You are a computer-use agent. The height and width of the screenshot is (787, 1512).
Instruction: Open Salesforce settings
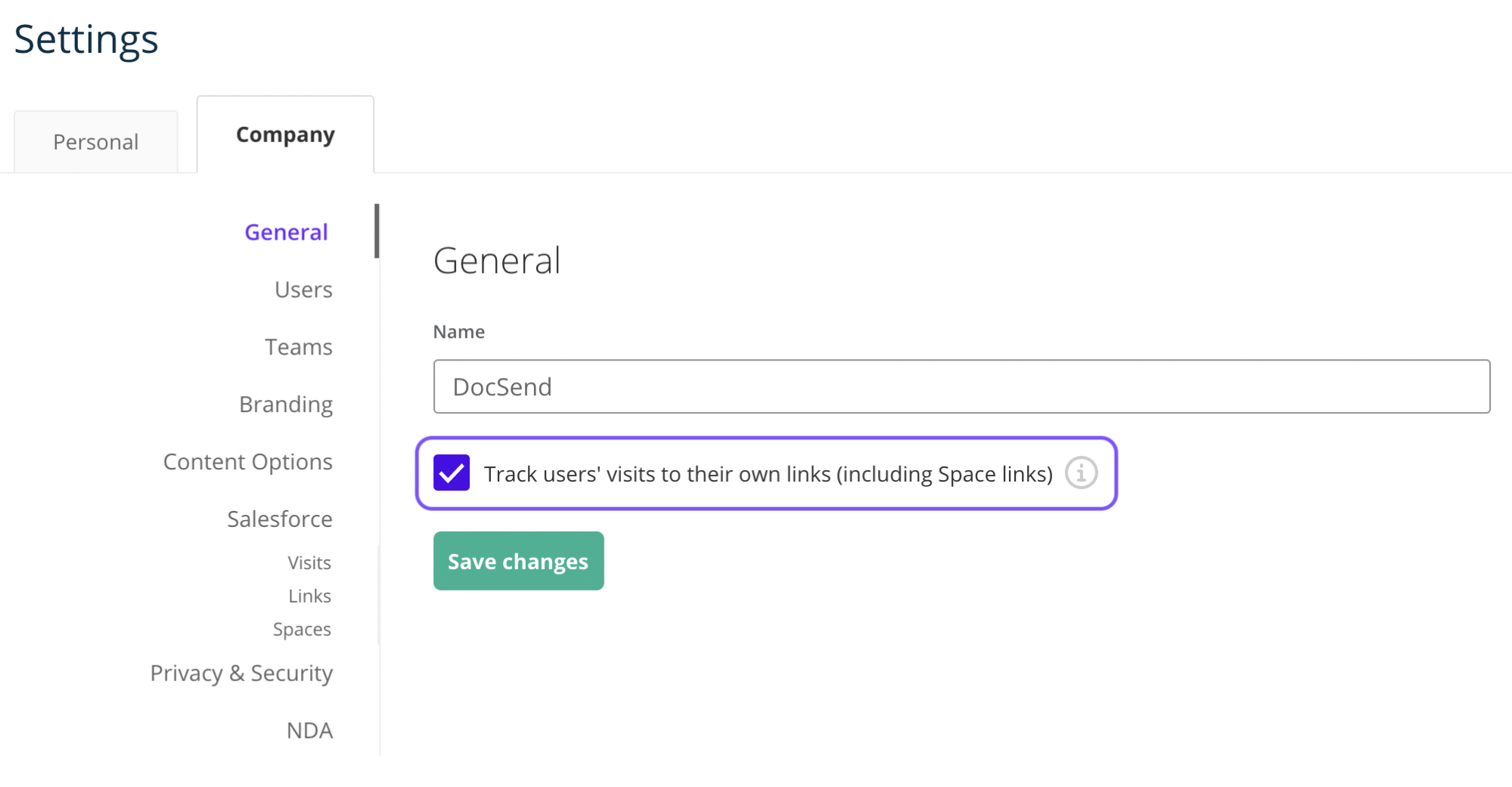click(280, 519)
